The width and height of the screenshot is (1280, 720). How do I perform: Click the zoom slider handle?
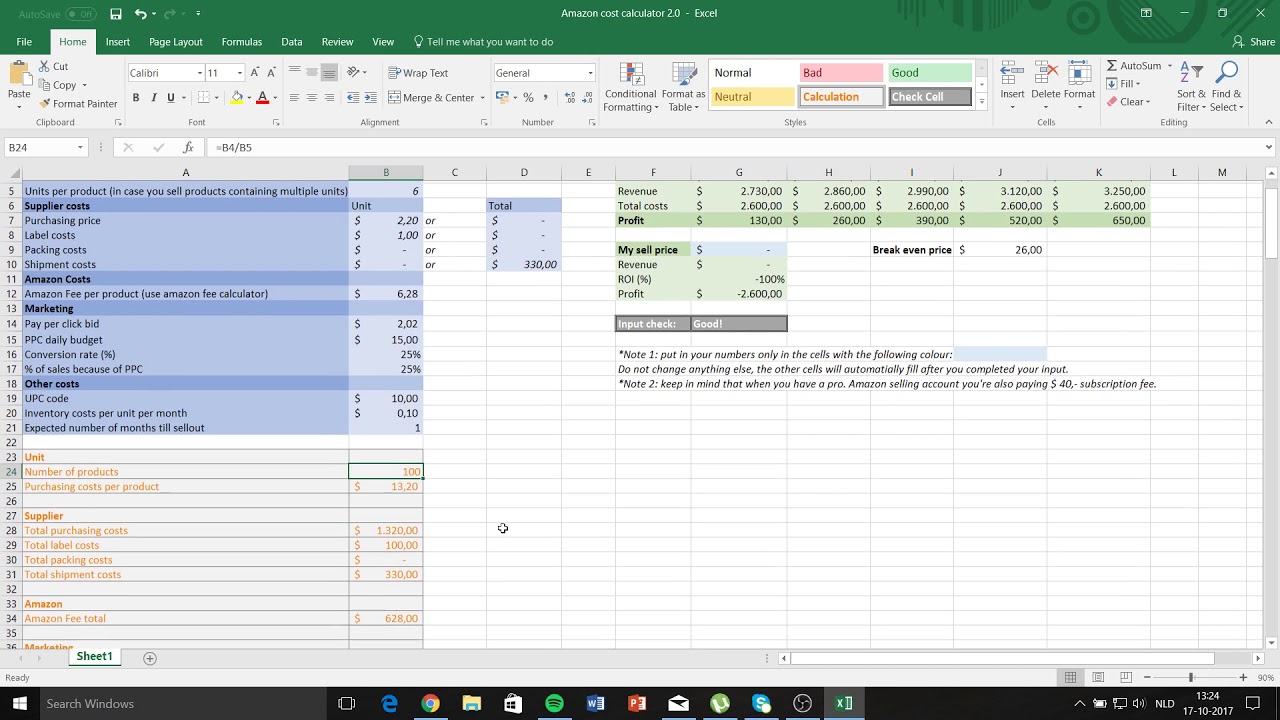point(1191,677)
